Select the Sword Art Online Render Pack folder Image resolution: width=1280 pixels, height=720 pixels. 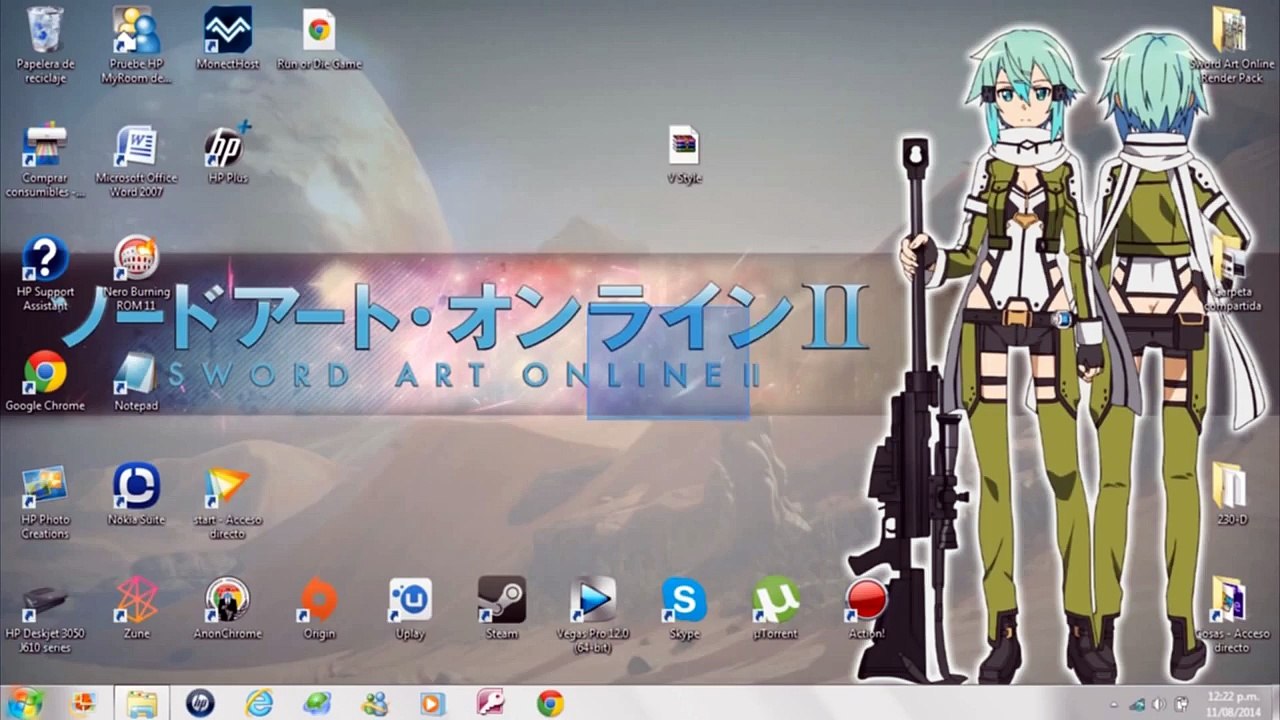click(x=1232, y=45)
